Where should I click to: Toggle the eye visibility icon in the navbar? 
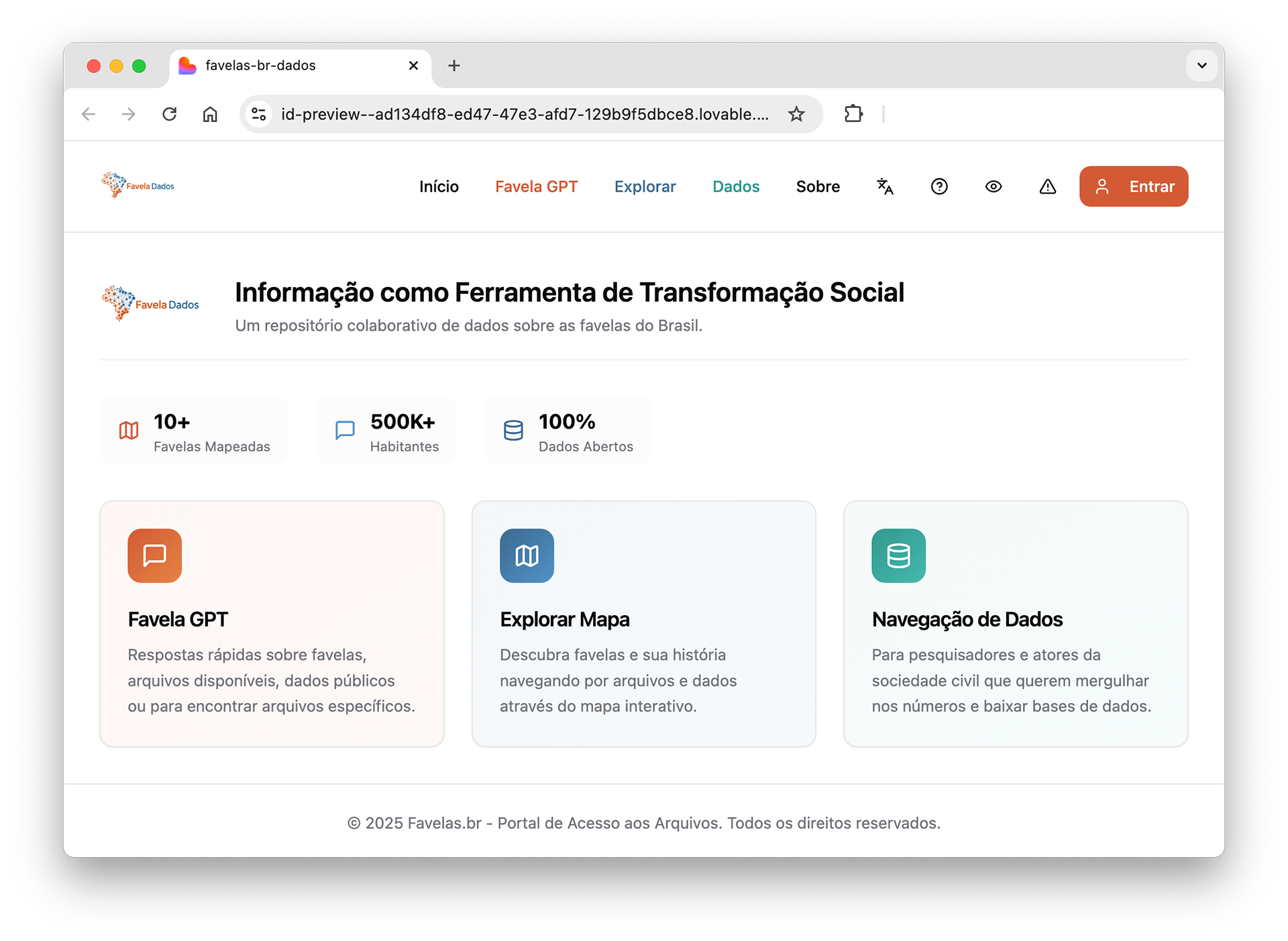point(994,186)
